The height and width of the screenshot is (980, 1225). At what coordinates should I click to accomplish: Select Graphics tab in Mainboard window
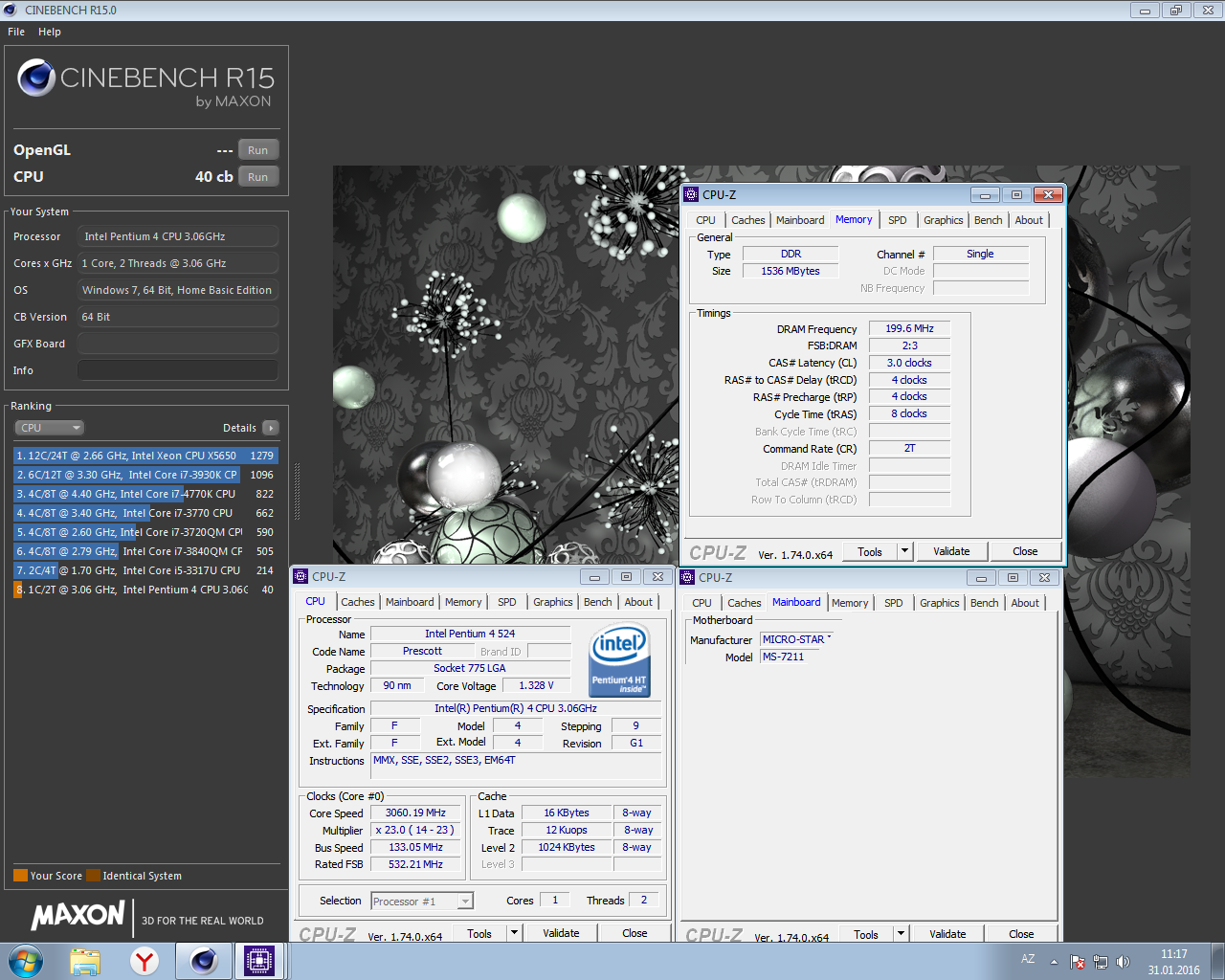(939, 603)
